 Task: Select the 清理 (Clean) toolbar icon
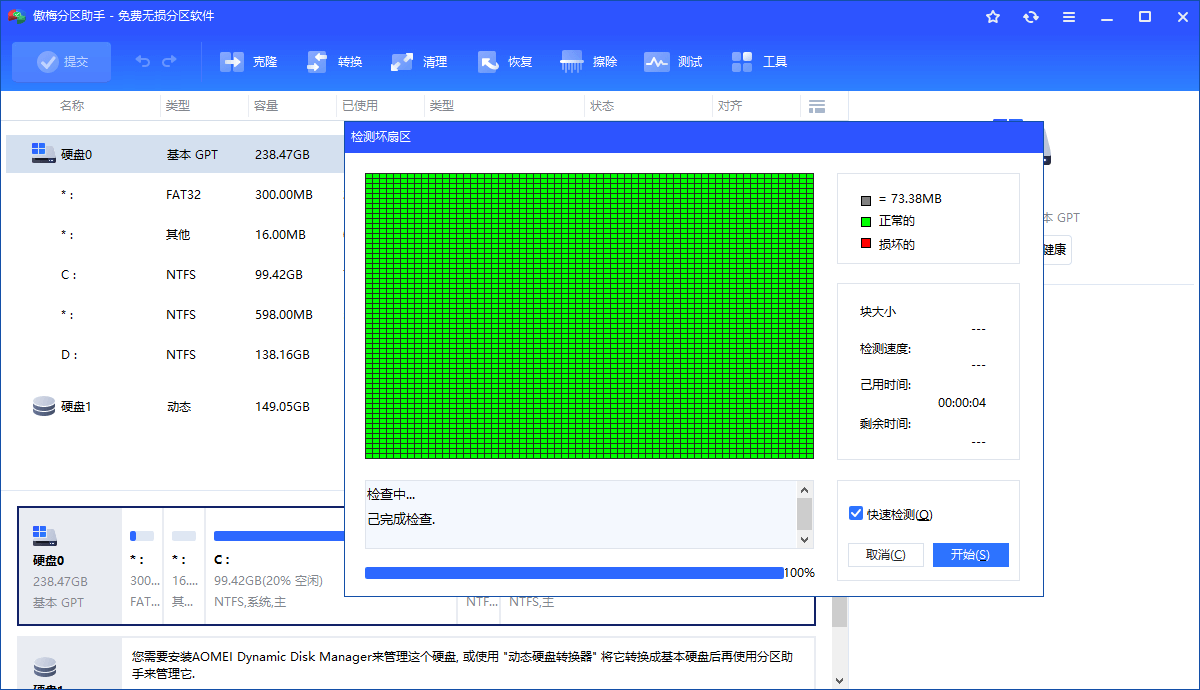click(403, 62)
